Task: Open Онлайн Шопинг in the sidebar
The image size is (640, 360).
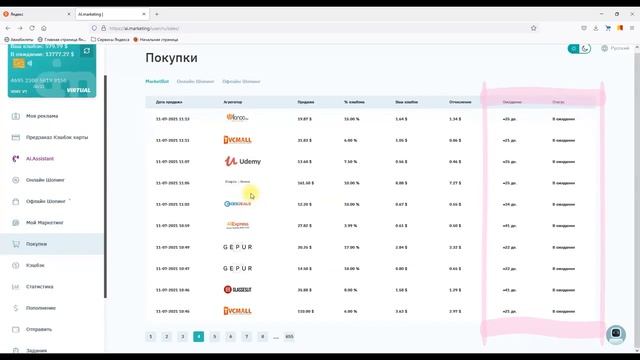Action: click(45, 180)
